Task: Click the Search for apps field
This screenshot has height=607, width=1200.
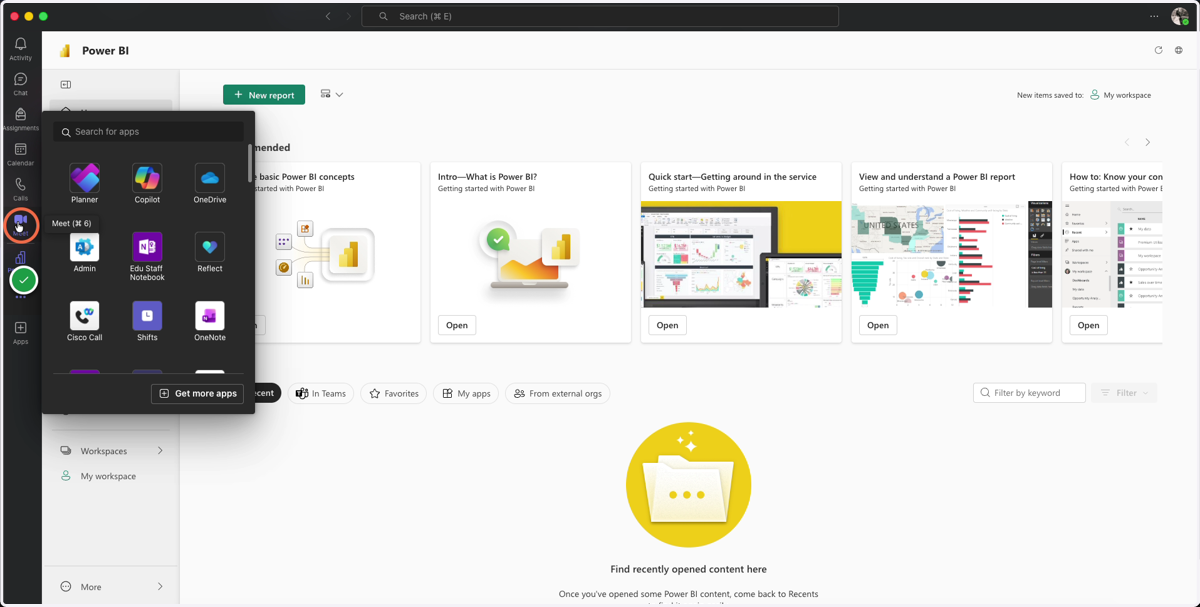Action: (x=148, y=132)
